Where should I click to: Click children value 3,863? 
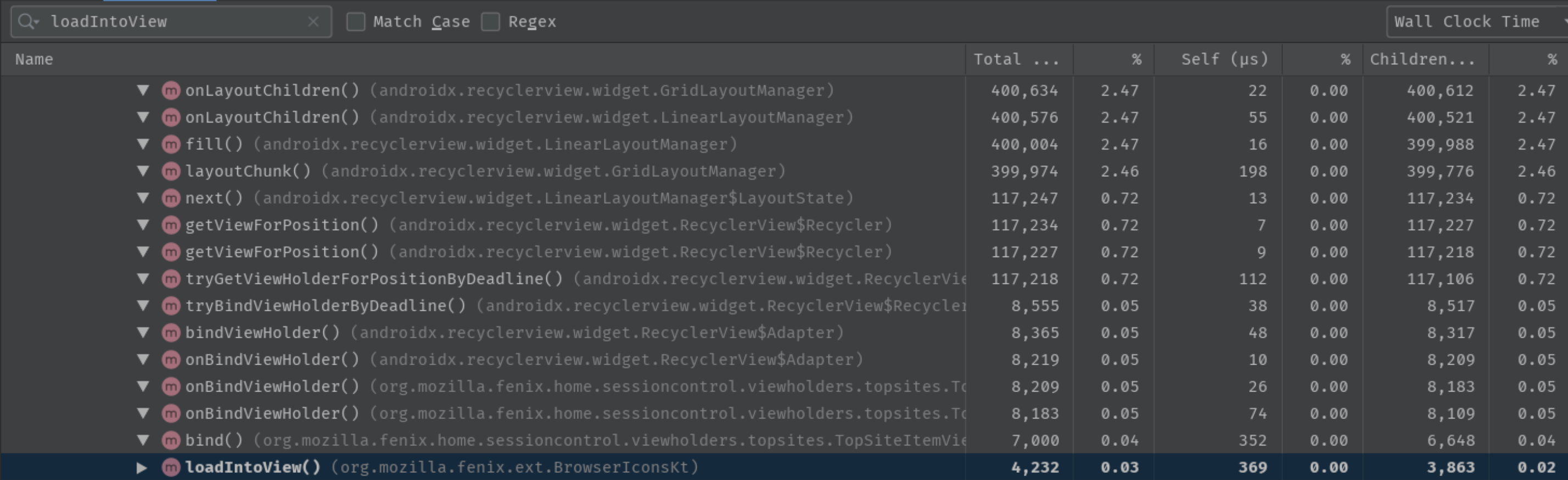[1451, 468]
